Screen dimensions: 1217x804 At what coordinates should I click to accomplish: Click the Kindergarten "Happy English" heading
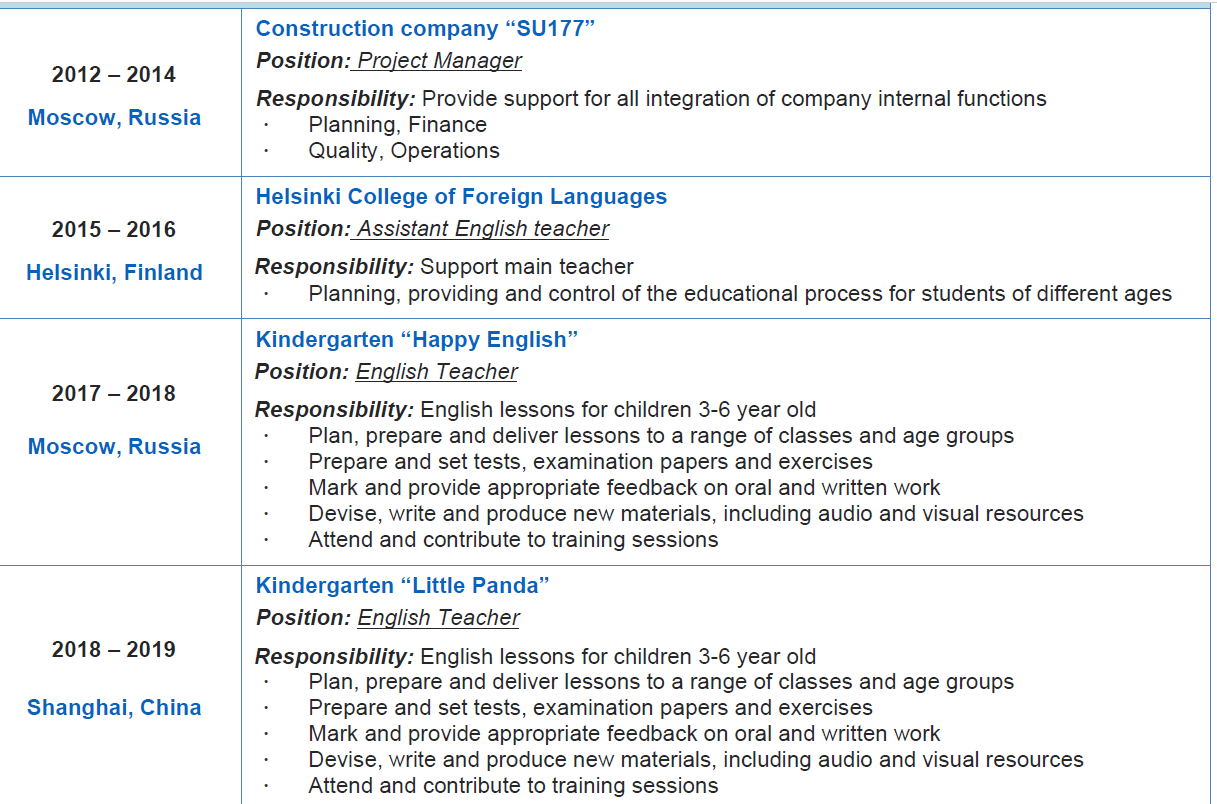coord(417,340)
